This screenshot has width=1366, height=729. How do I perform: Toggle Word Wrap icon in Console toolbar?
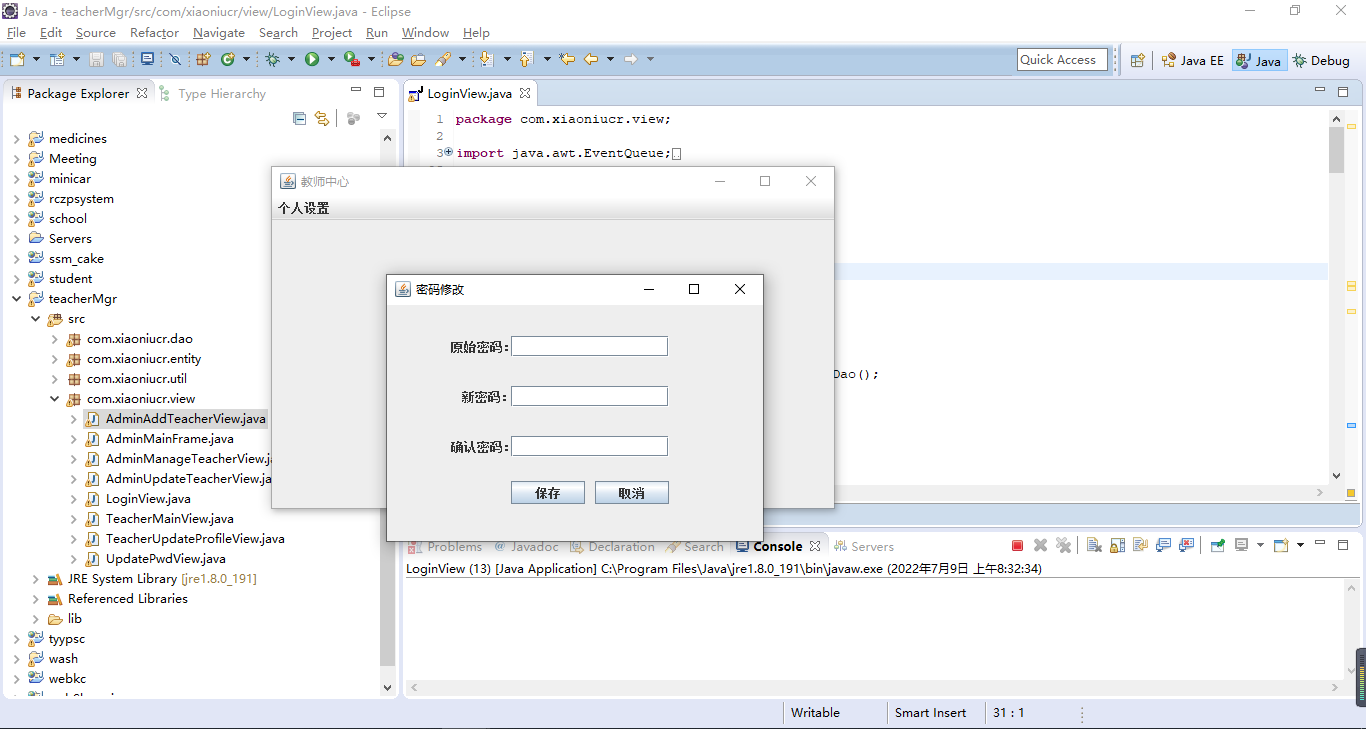[1140, 545]
